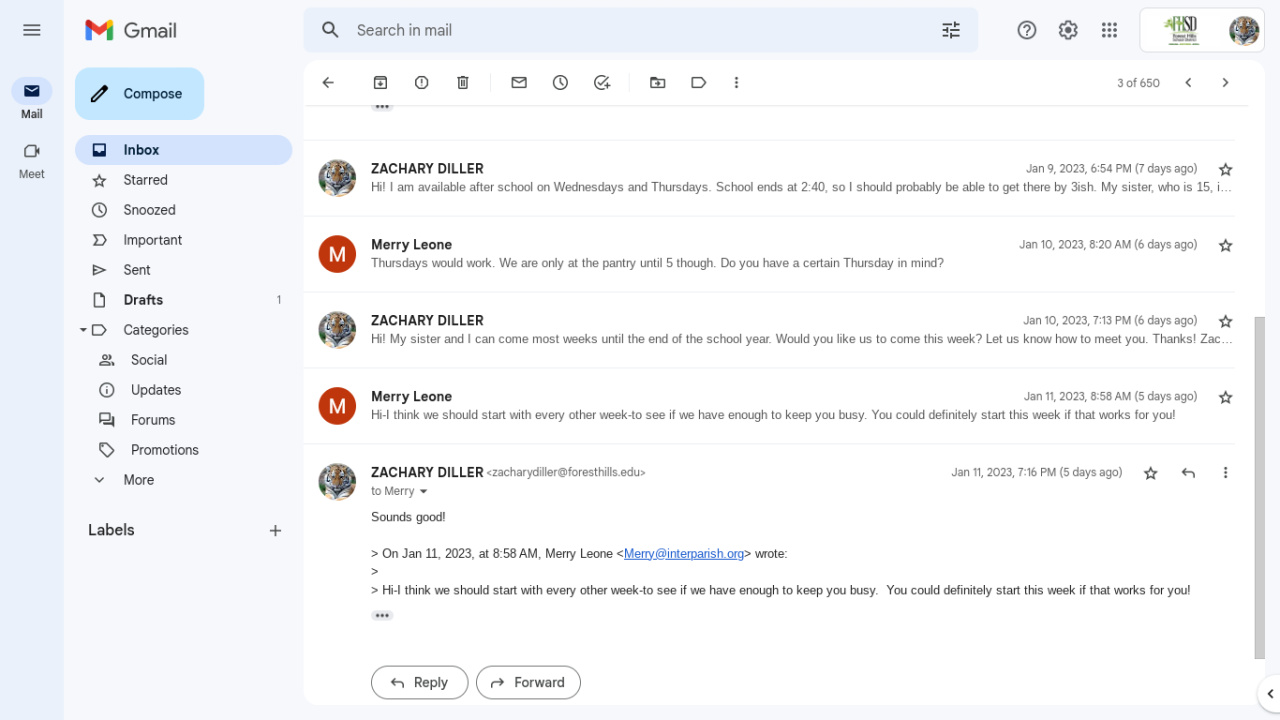Star Merry Leone's Jan 10 message
Image resolution: width=1280 pixels, height=720 pixels.
(x=1226, y=246)
